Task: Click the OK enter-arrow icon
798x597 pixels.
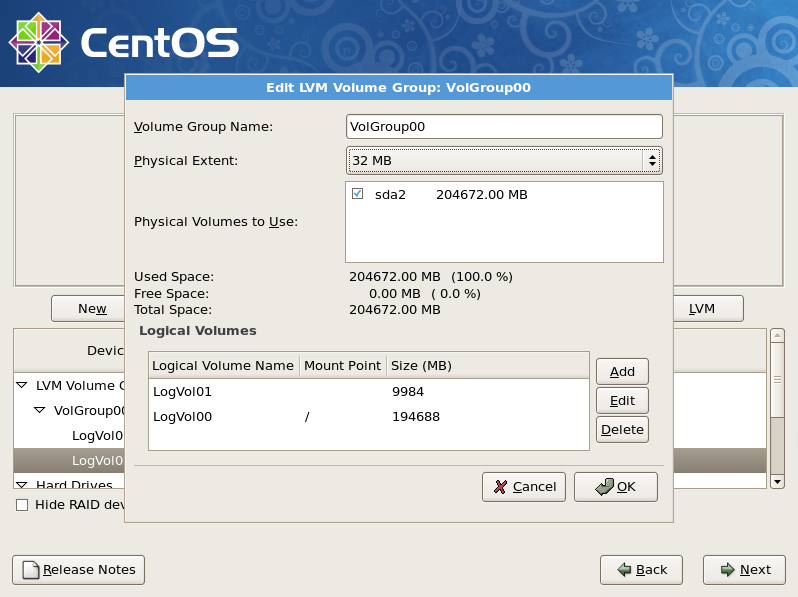Action: (604, 486)
